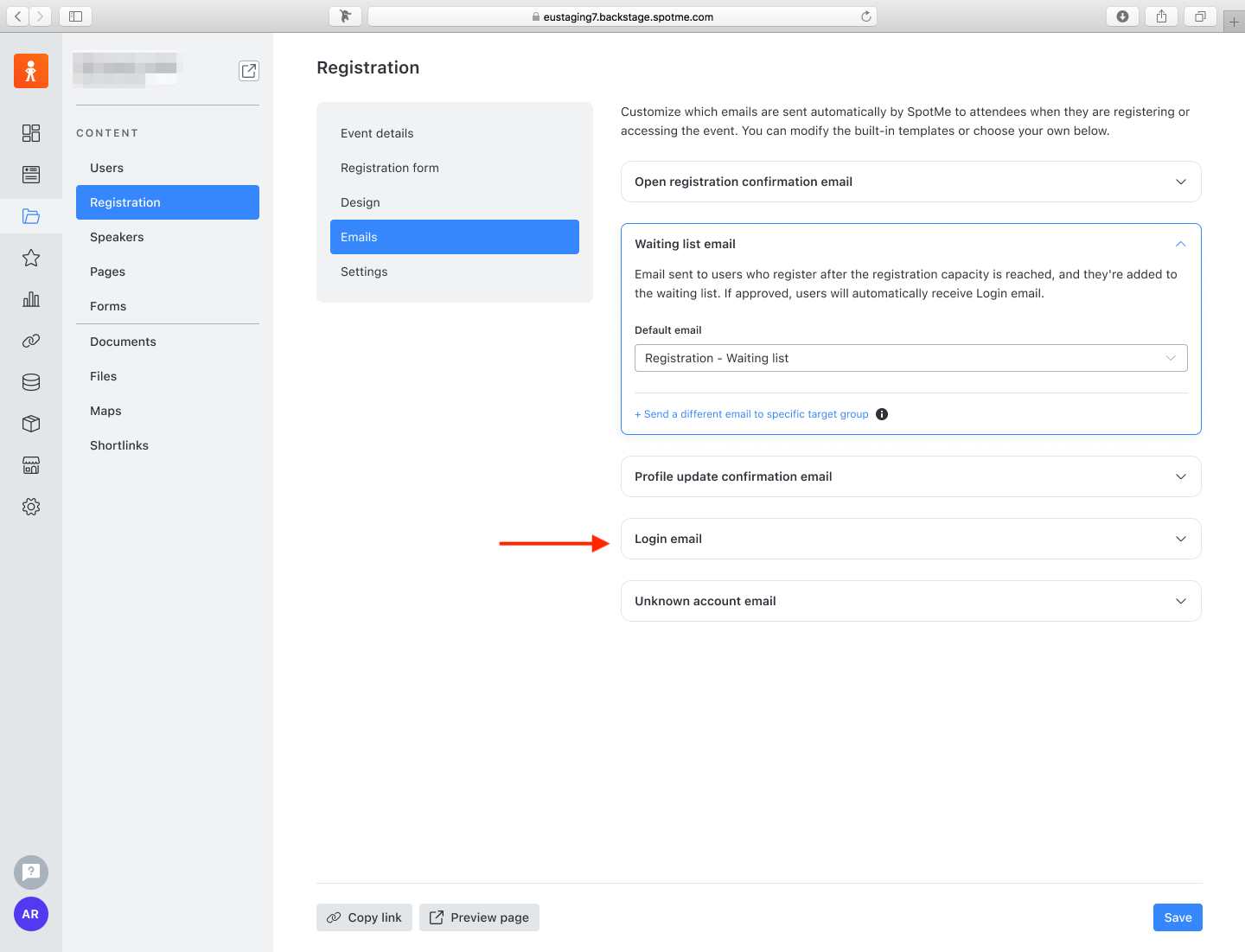
Task: Click the extension icon left of address bar
Action: pos(346,16)
